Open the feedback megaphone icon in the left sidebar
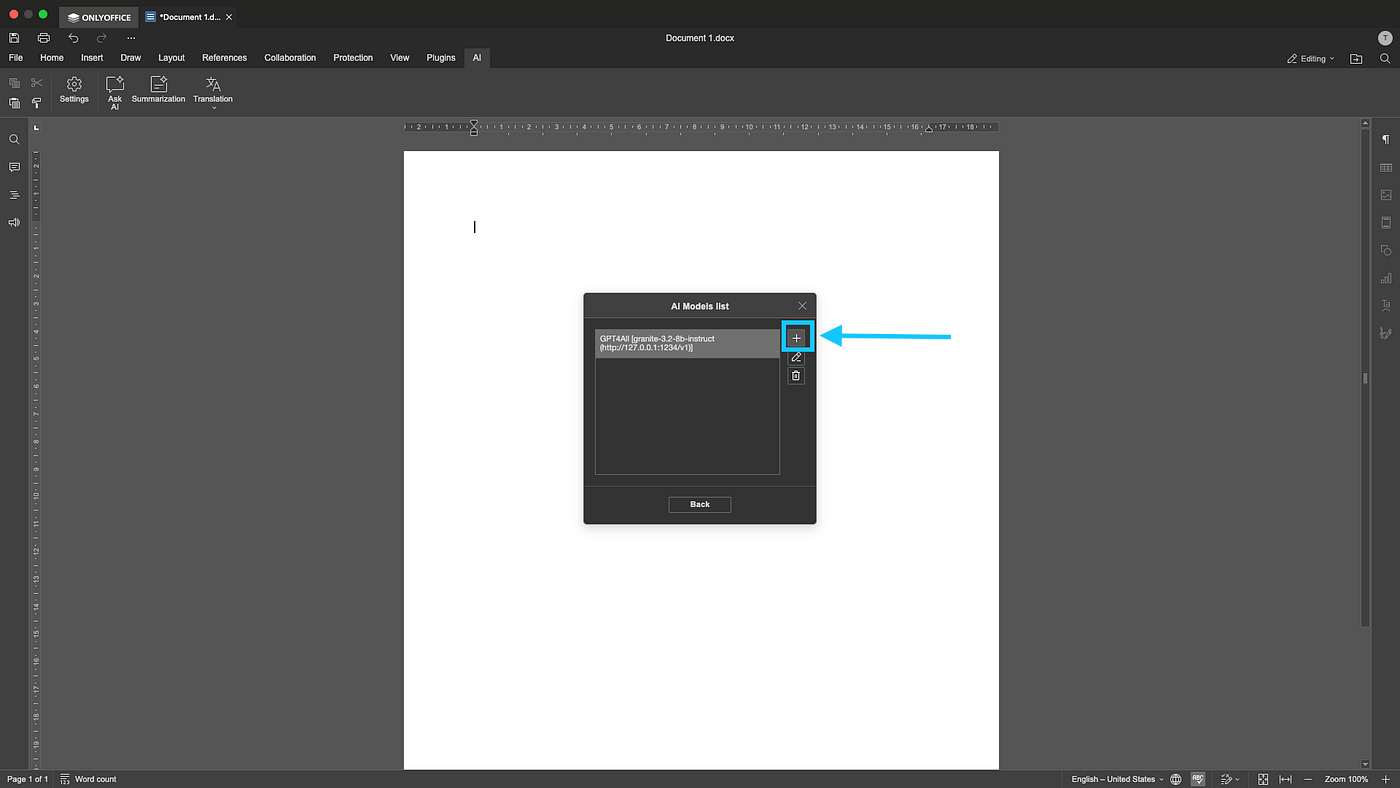 click(x=14, y=222)
